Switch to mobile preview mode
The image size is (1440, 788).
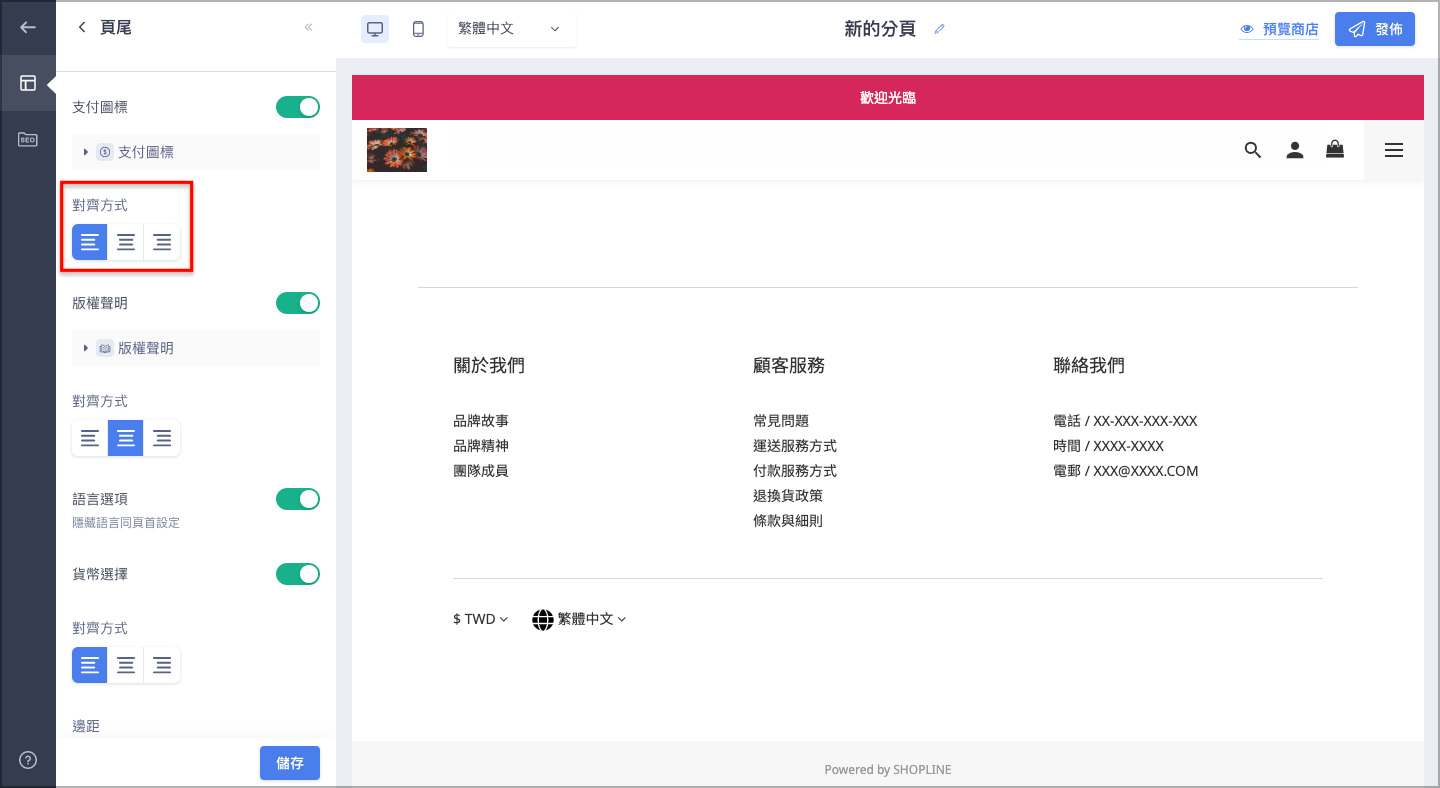(419, 29)
